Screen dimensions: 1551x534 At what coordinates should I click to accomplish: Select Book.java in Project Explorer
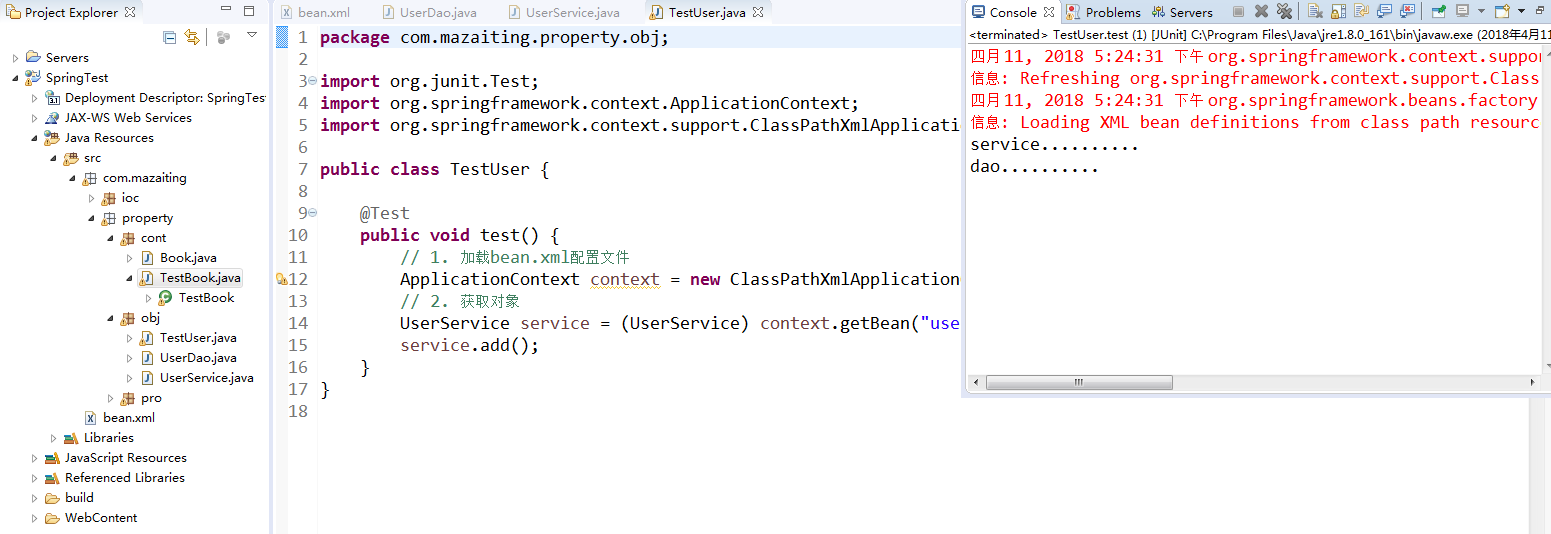(x=188, y=258)
